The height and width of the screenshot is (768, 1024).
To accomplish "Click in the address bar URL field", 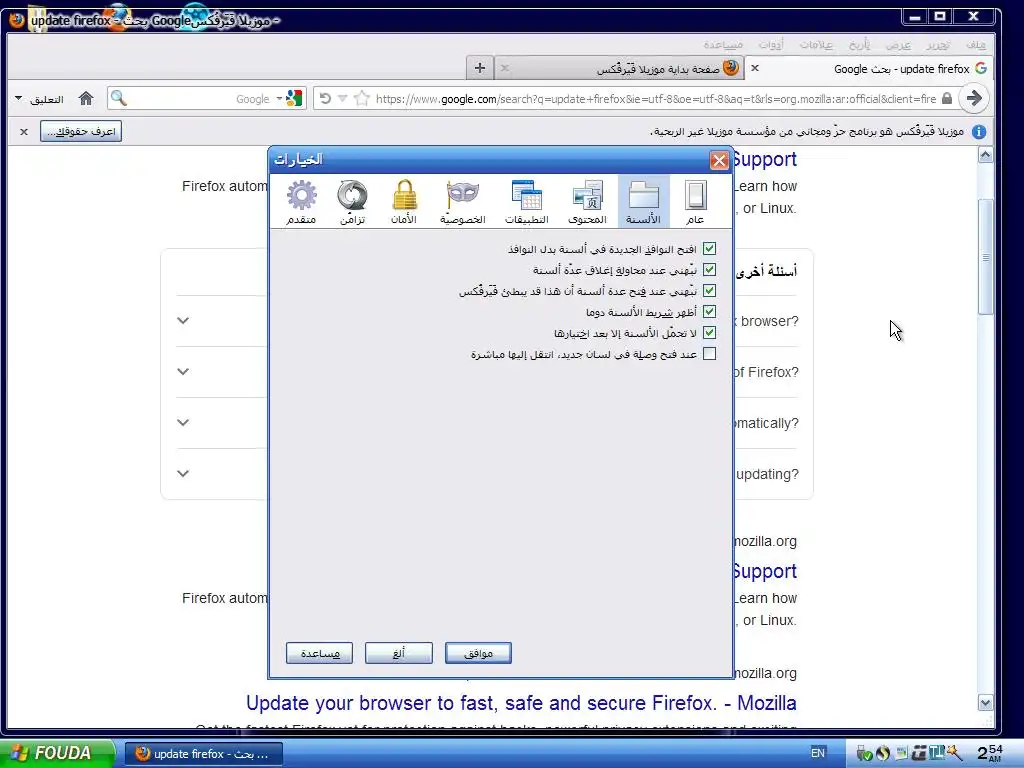I will coord(655,99).
